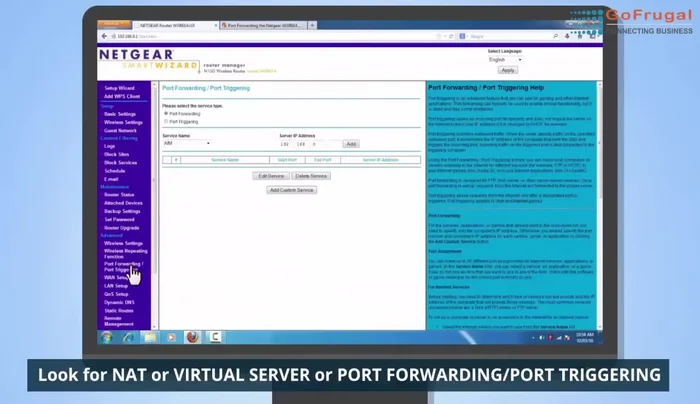Screen dimensions: 700x404
Task: Click the last Server IP Address octet field
Action: (x=332, y=144)
